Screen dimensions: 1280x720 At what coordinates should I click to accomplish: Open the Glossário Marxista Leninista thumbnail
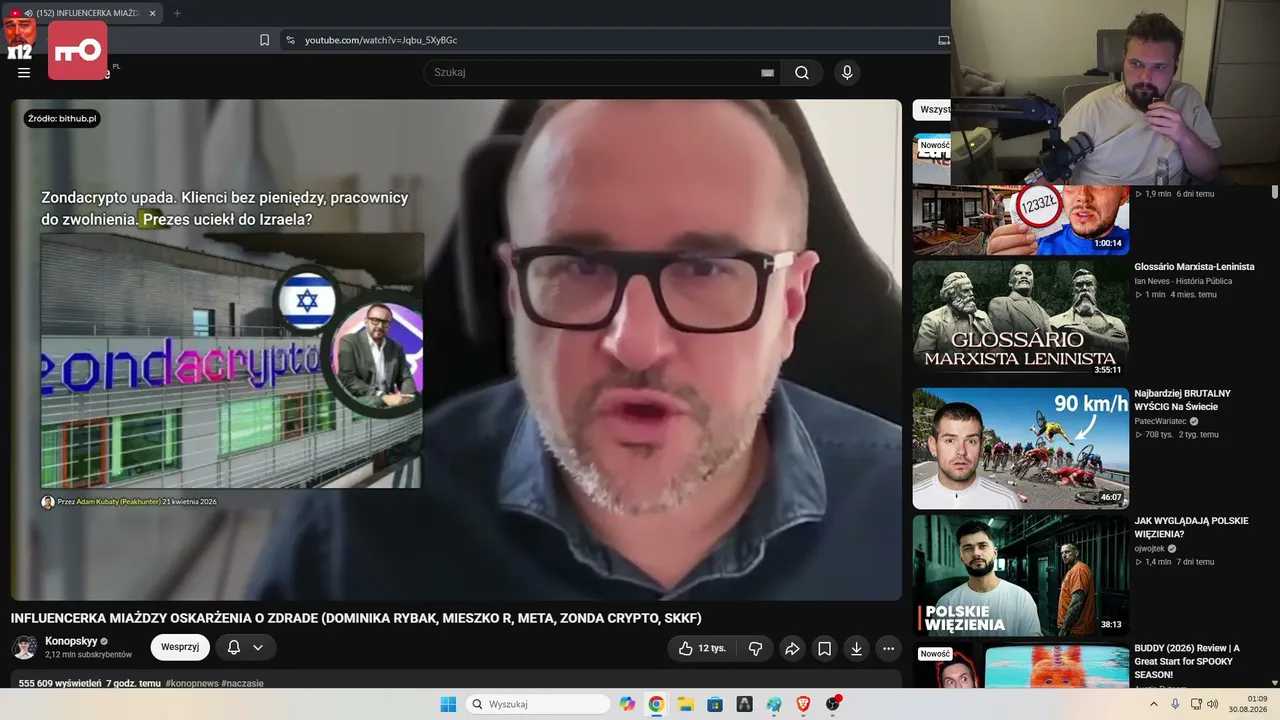point(1020,319)
